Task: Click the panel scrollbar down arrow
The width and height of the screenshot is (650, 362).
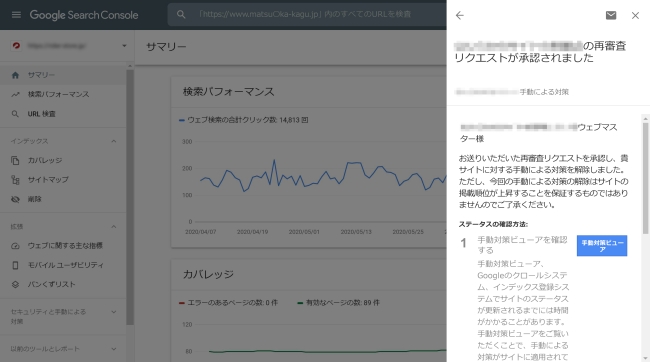Action: point(645,358)
